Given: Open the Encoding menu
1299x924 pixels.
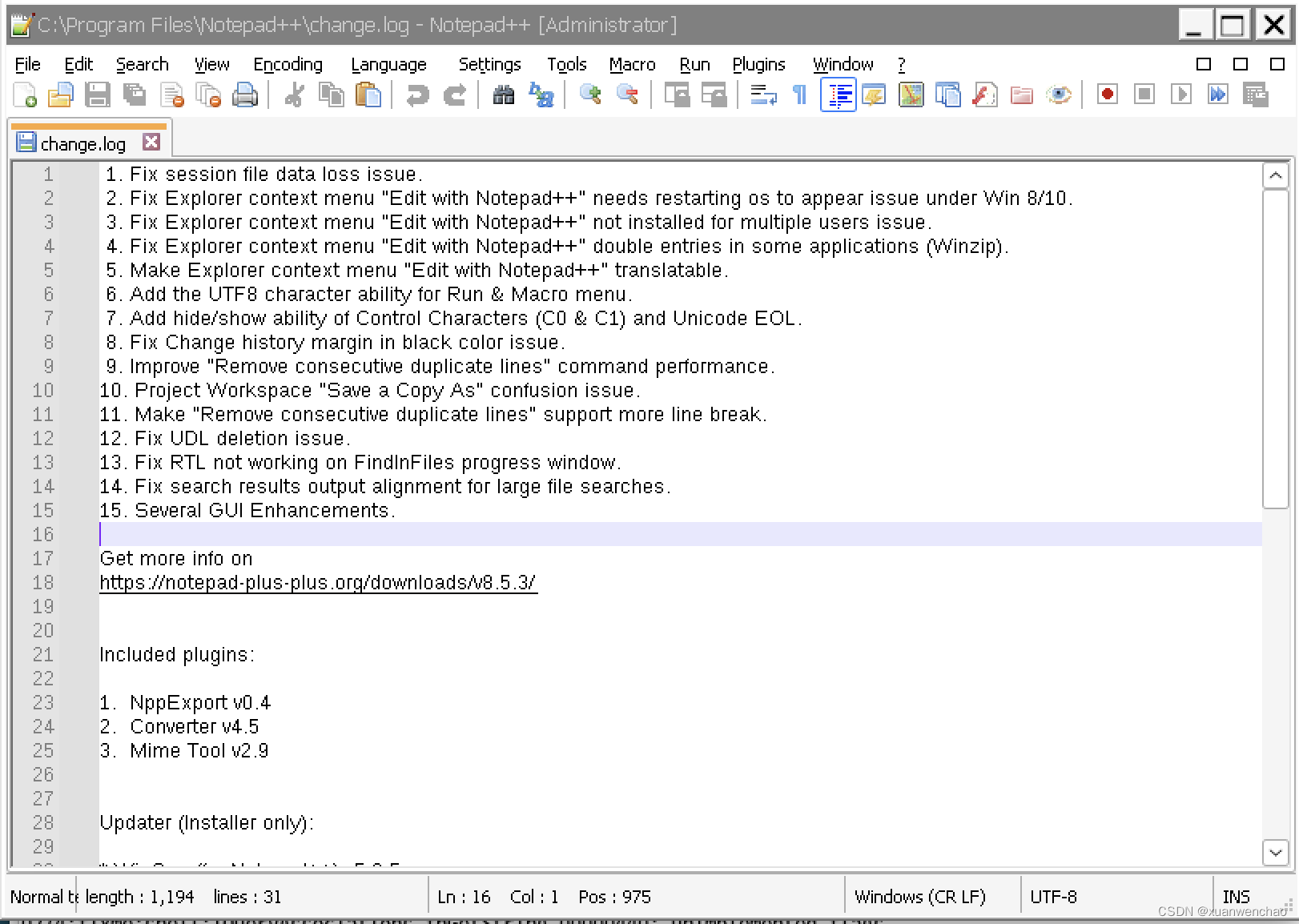Looking at the screenshot, I should (x=288, y=64).
